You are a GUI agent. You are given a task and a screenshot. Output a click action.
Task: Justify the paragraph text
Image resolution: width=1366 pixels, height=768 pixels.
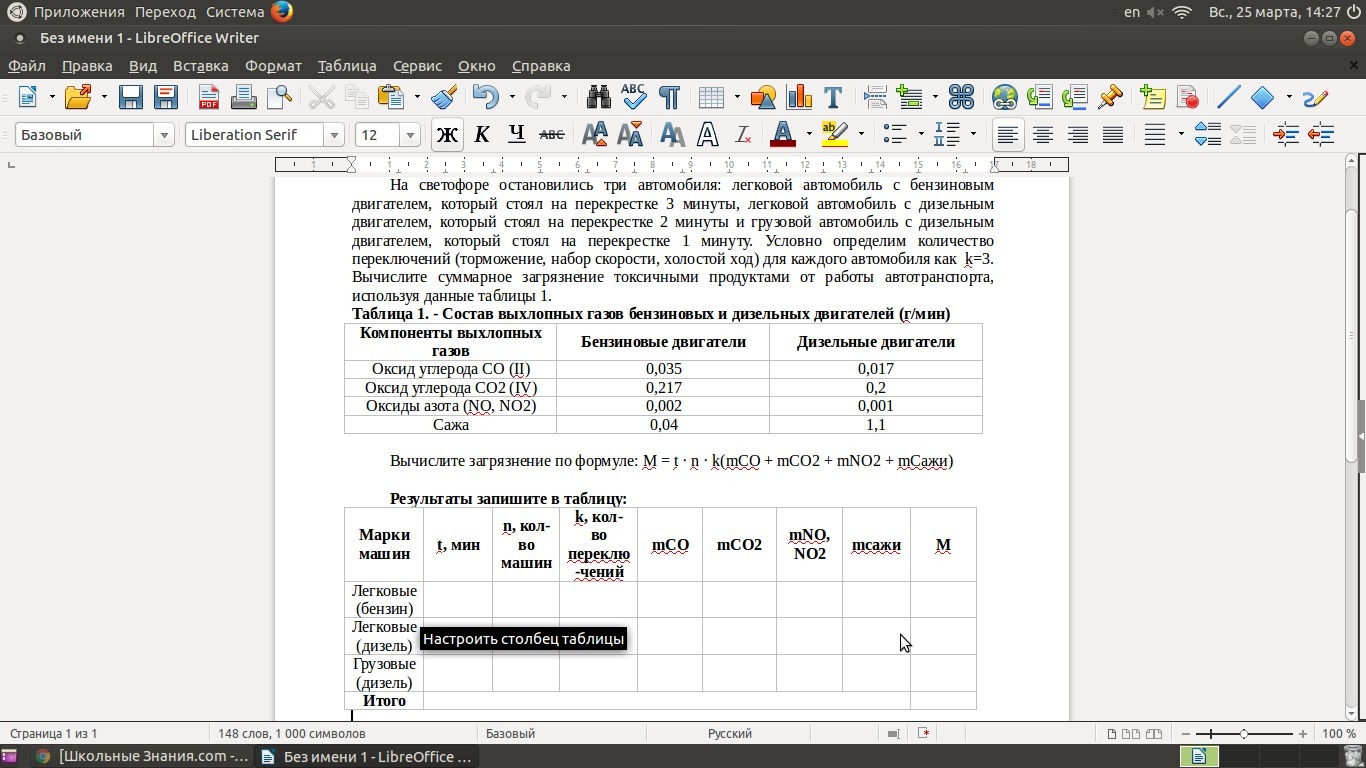(x=1113, y=134)
